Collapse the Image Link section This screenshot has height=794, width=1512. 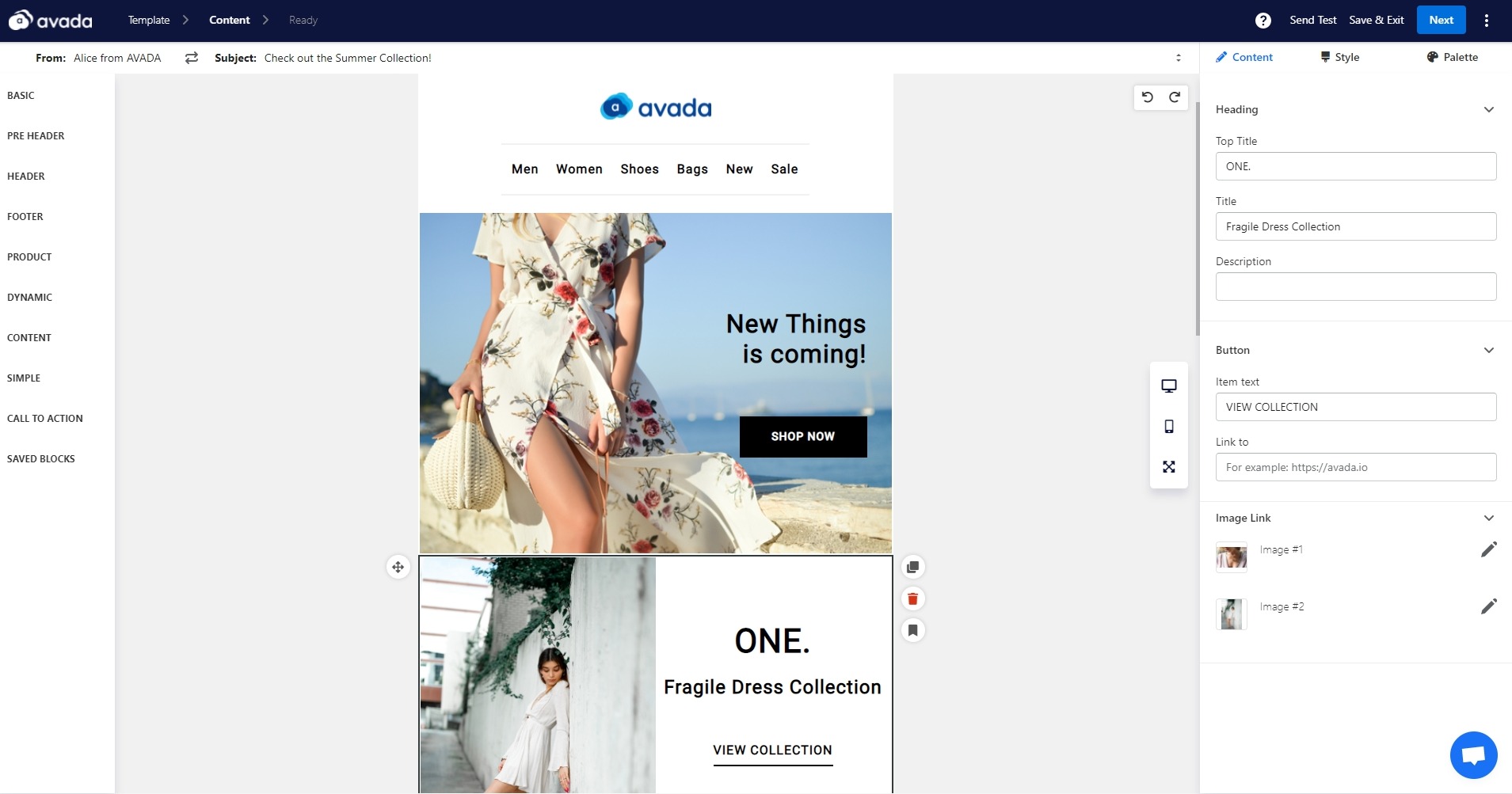[x=1488, y=519]
